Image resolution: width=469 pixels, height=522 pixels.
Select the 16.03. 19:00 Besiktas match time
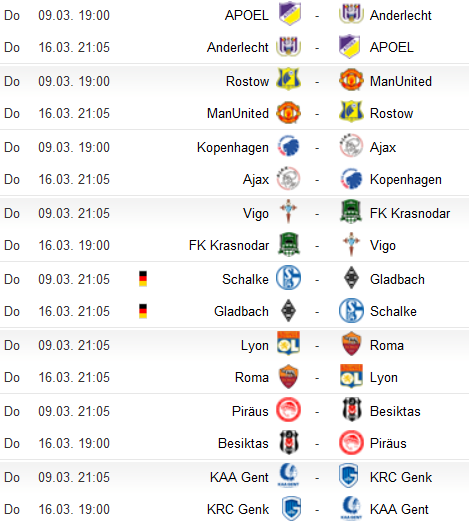coord(74,443)
